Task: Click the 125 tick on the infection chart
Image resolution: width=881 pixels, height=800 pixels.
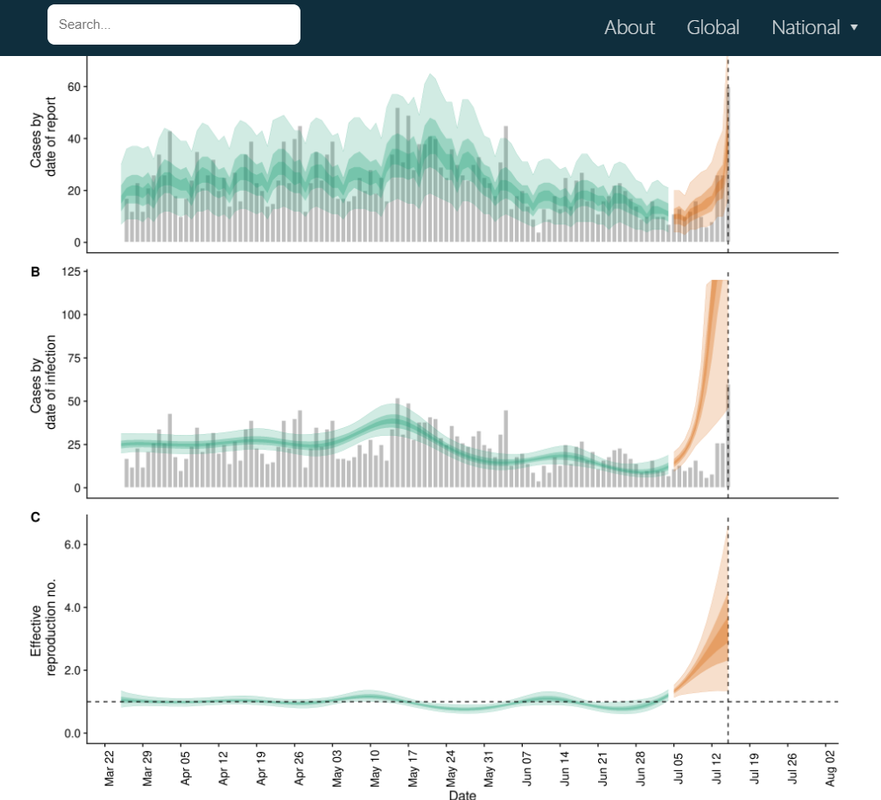Action: tap(71, 272)
